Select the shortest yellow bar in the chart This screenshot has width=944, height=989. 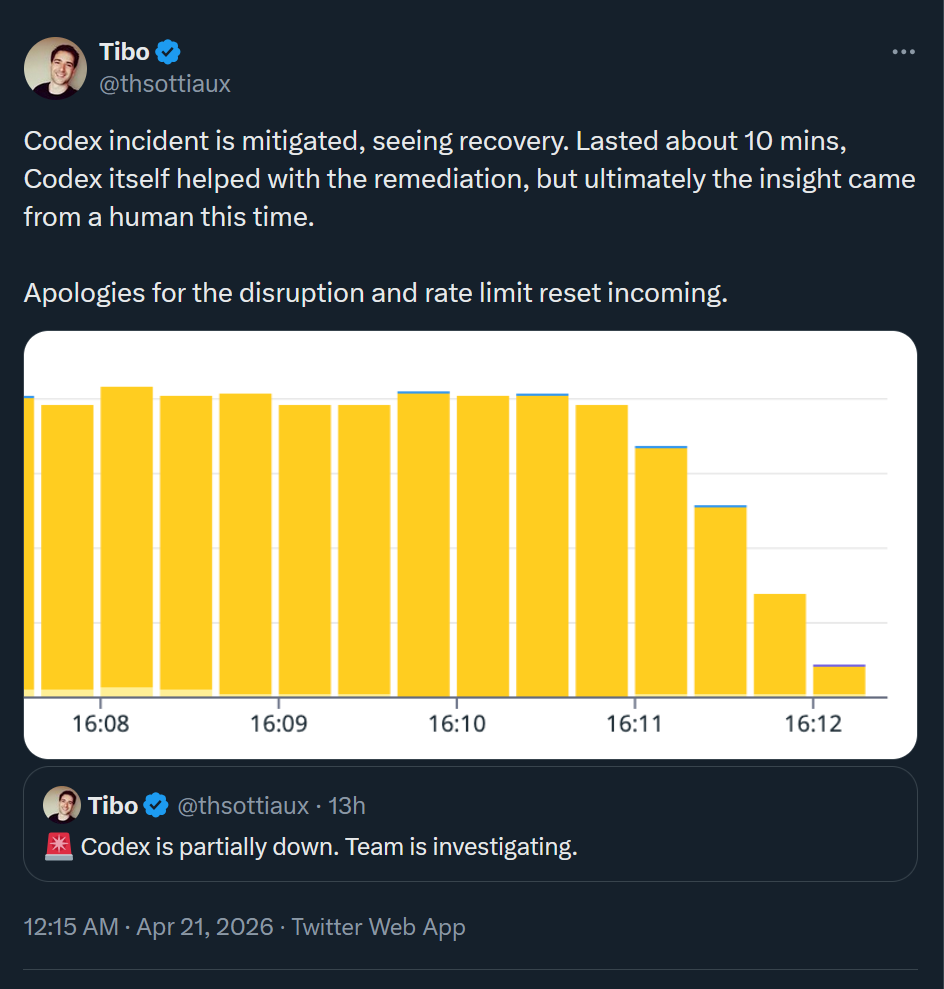click(839, 681)
